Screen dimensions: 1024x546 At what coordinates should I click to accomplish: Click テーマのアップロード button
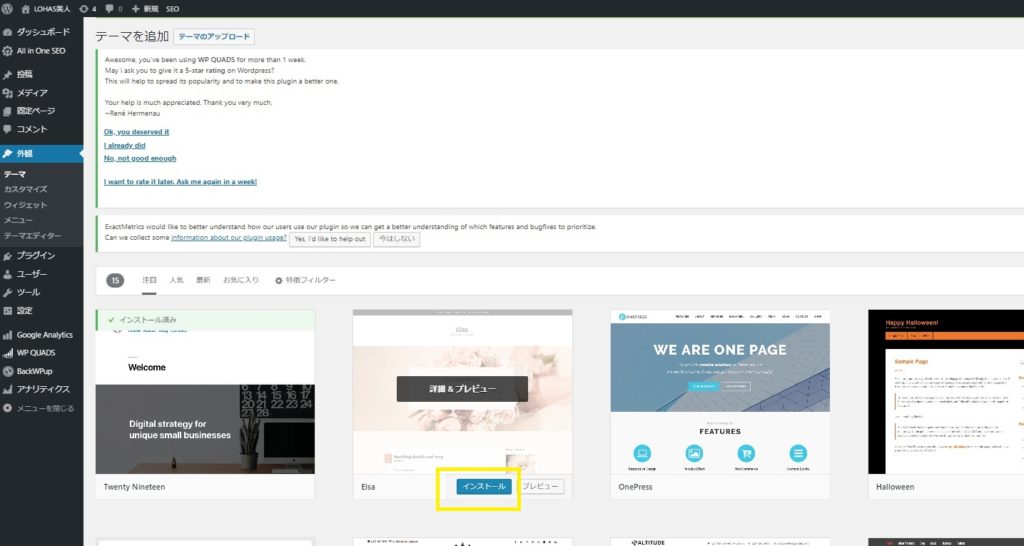[x=214, y=37]
